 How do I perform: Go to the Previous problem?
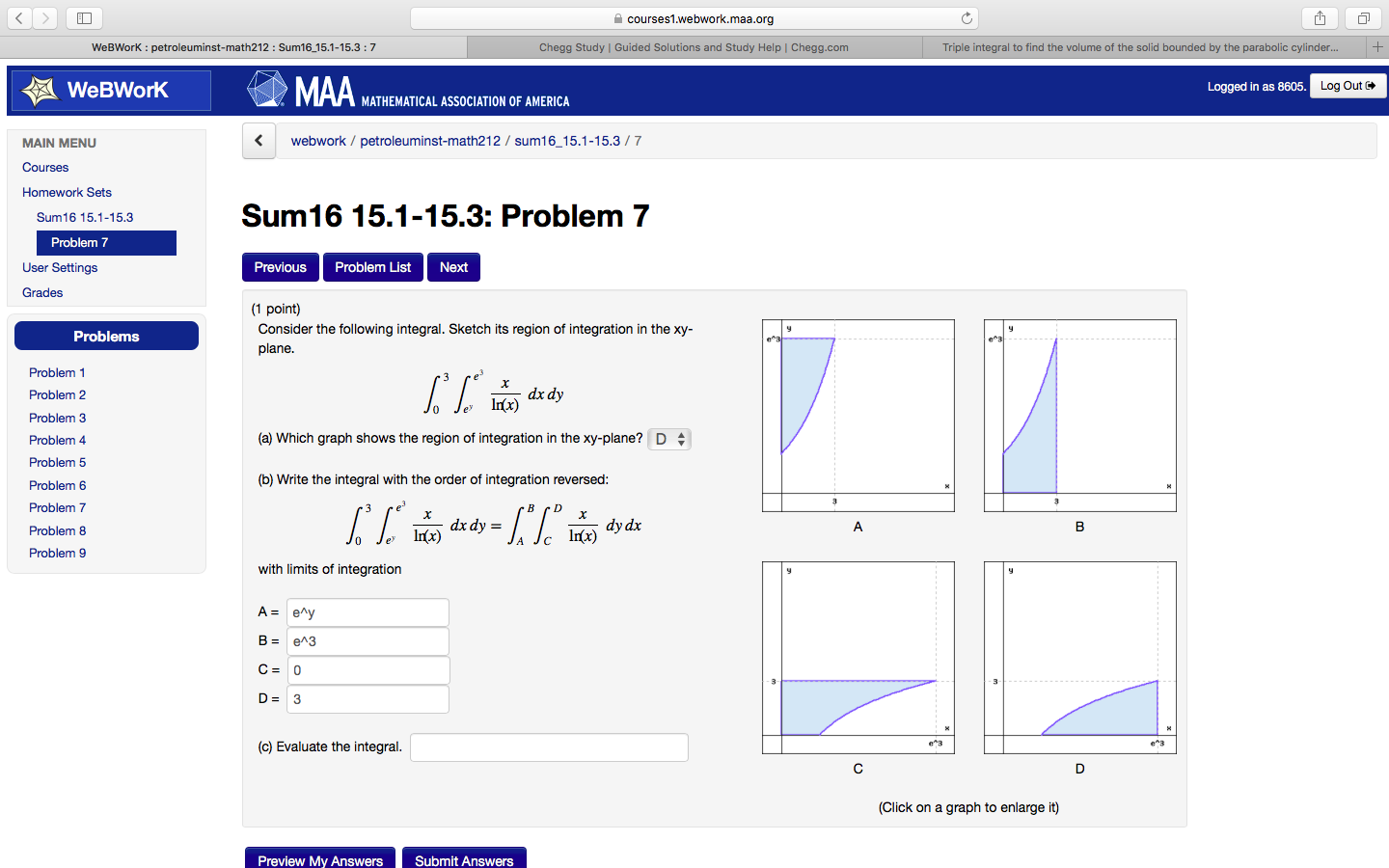click(280, 267)
